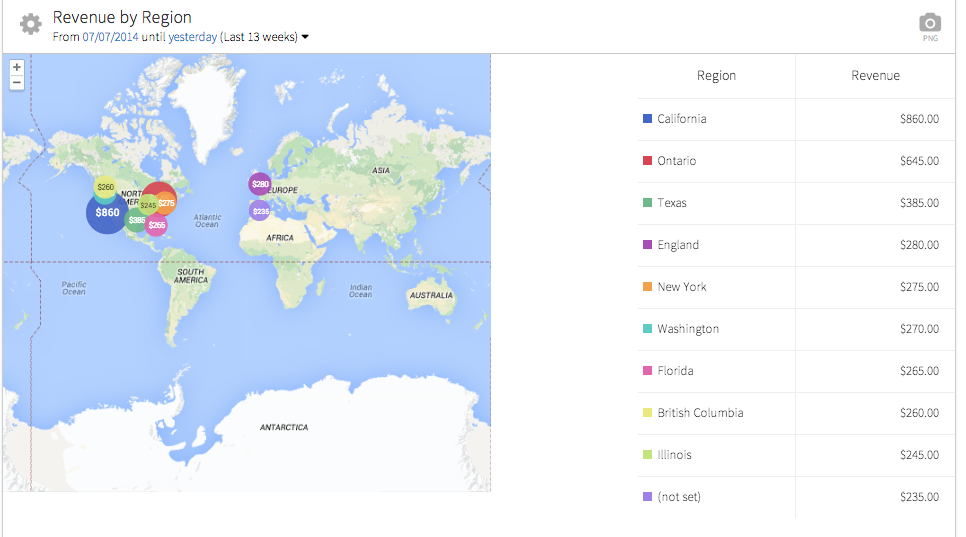The height and width of the screenshot is (537, 966).
Task: Click the $860 California bubble
Action: pos(107,212)
